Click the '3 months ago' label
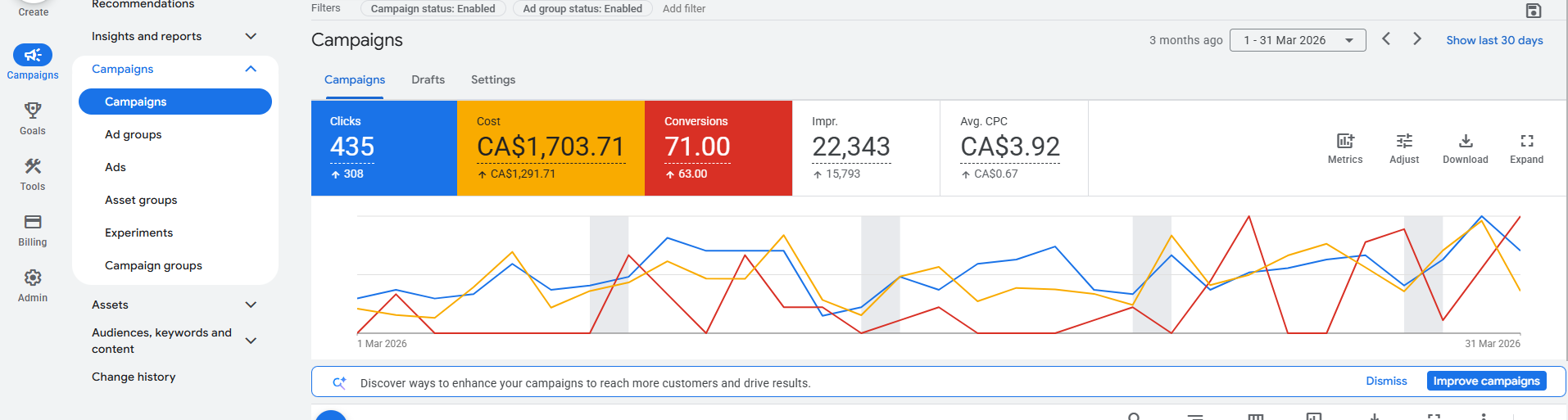1568x420 pixels. (1185, 40)
